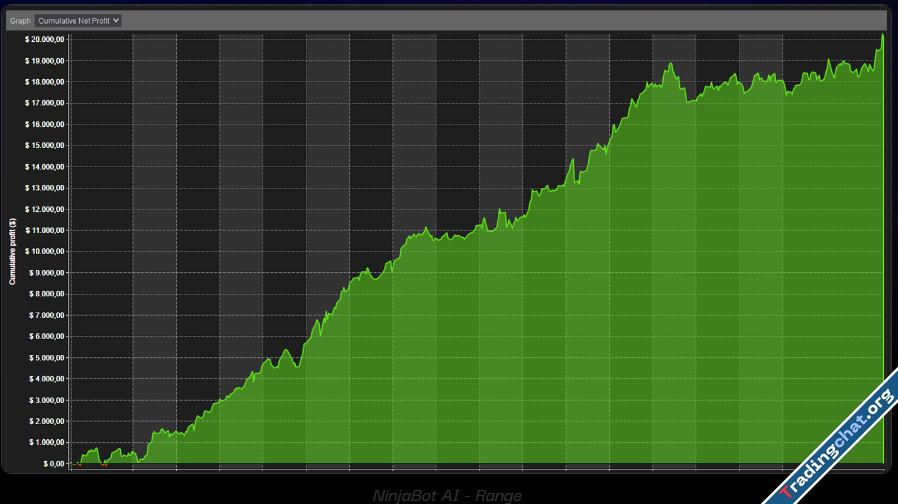898x504 pixels.
Task: Click the $ 1.000,00 y-axis label
Action: point(47,442)
